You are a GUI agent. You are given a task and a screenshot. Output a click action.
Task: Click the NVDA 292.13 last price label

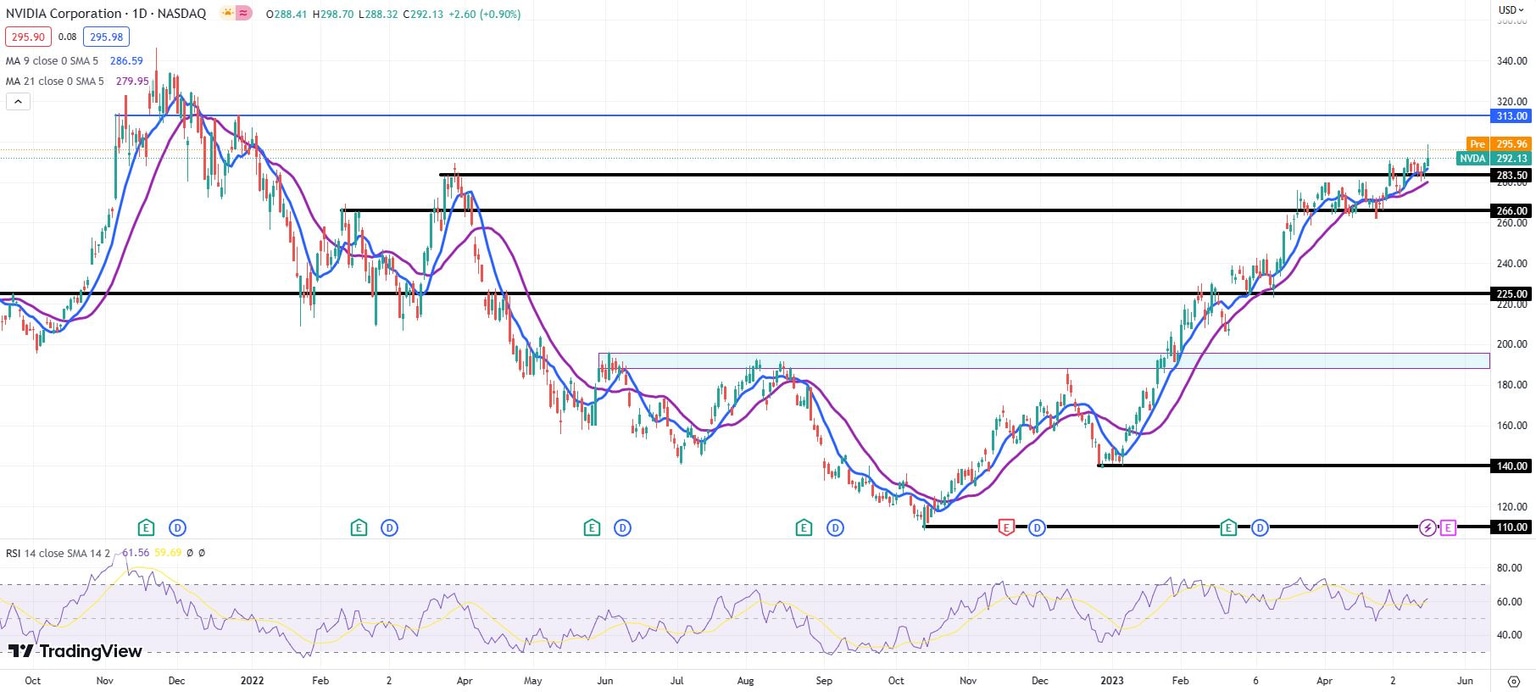[1493, 158]
